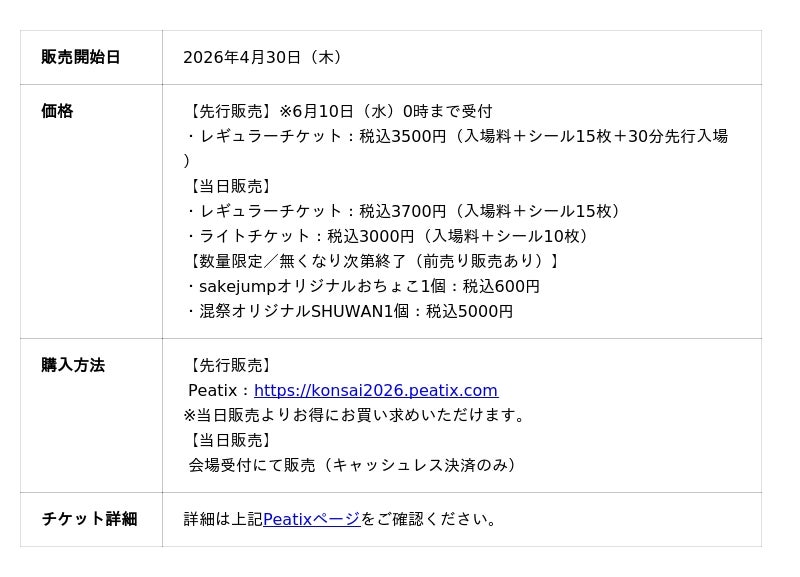Click the 数量限定 heading line
Viewport: 800px width, 577px height.
(373, 261)
